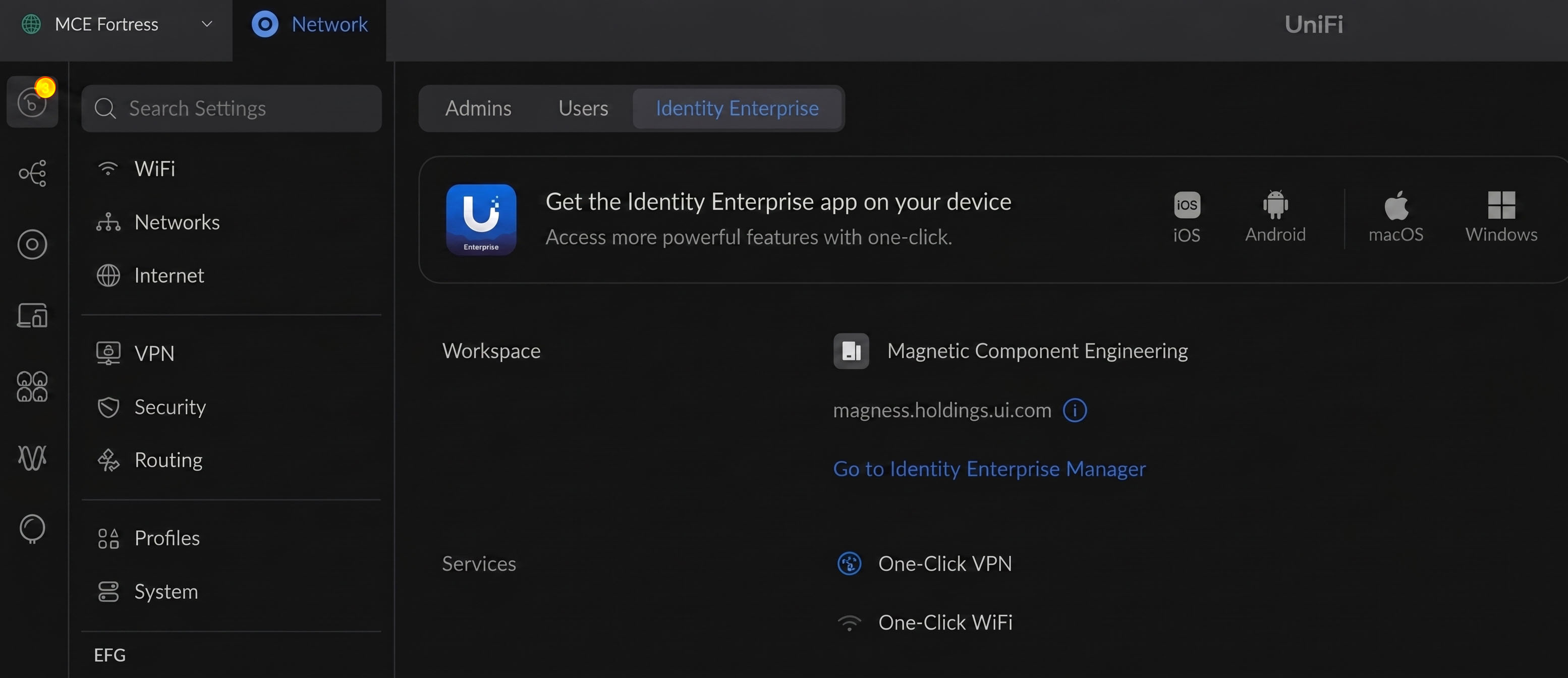Click the One-Click VPN label

(945, 563)
